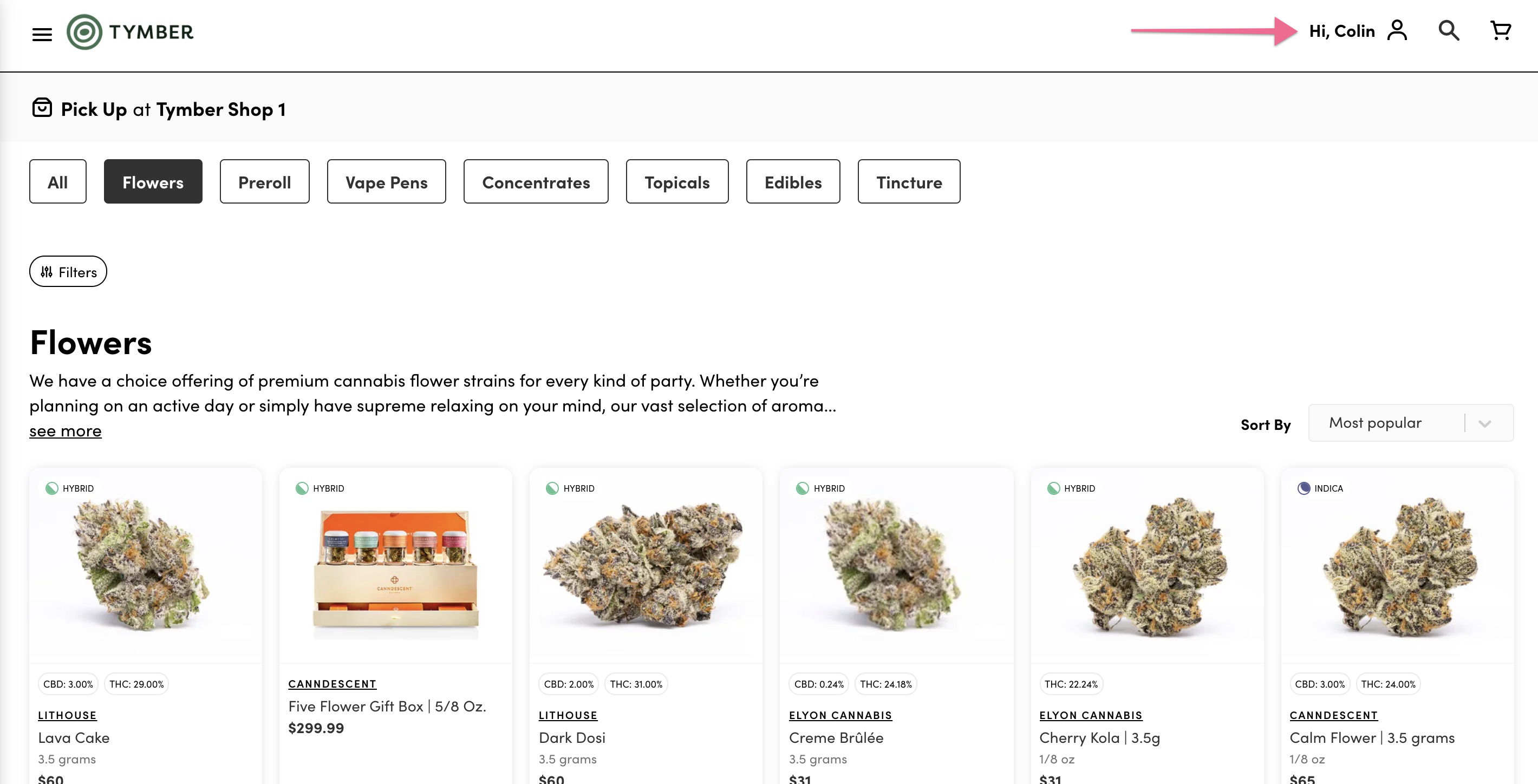Viewport: 1538px width, 784px height.
Task: Switch to the Vape Pens category
Action: pos(386,181)
